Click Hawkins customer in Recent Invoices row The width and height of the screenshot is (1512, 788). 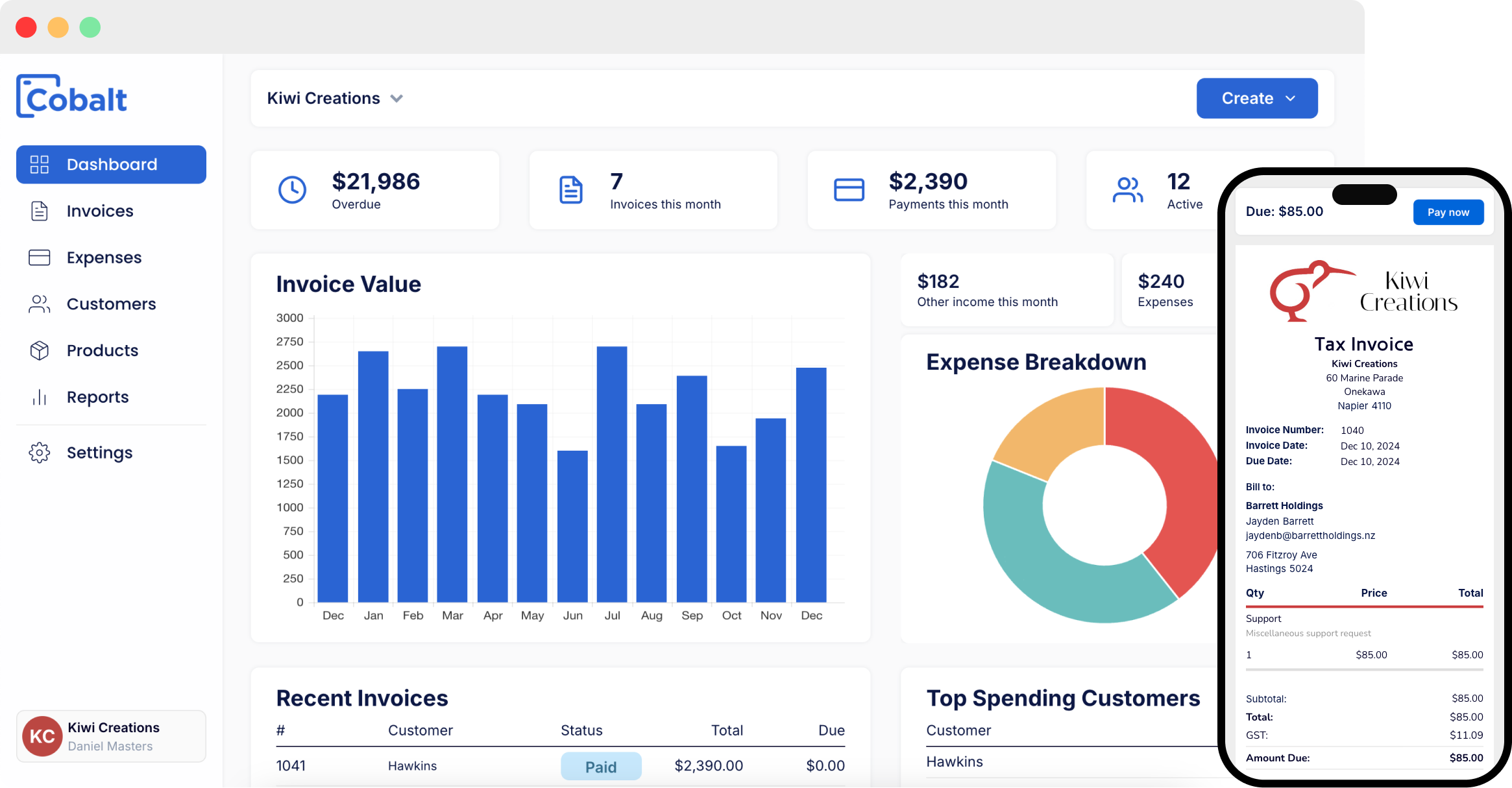(413, 766)
